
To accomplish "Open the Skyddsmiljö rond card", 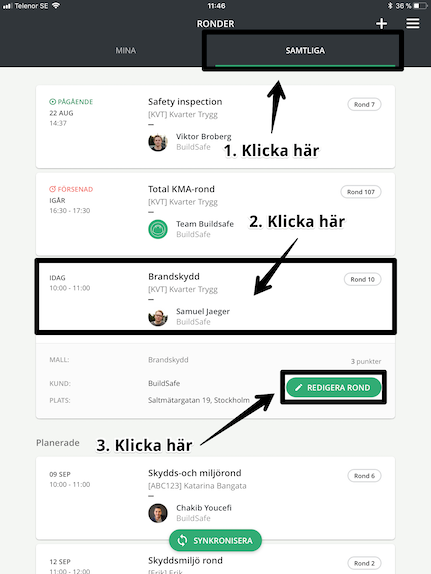I will pos(215,559).
